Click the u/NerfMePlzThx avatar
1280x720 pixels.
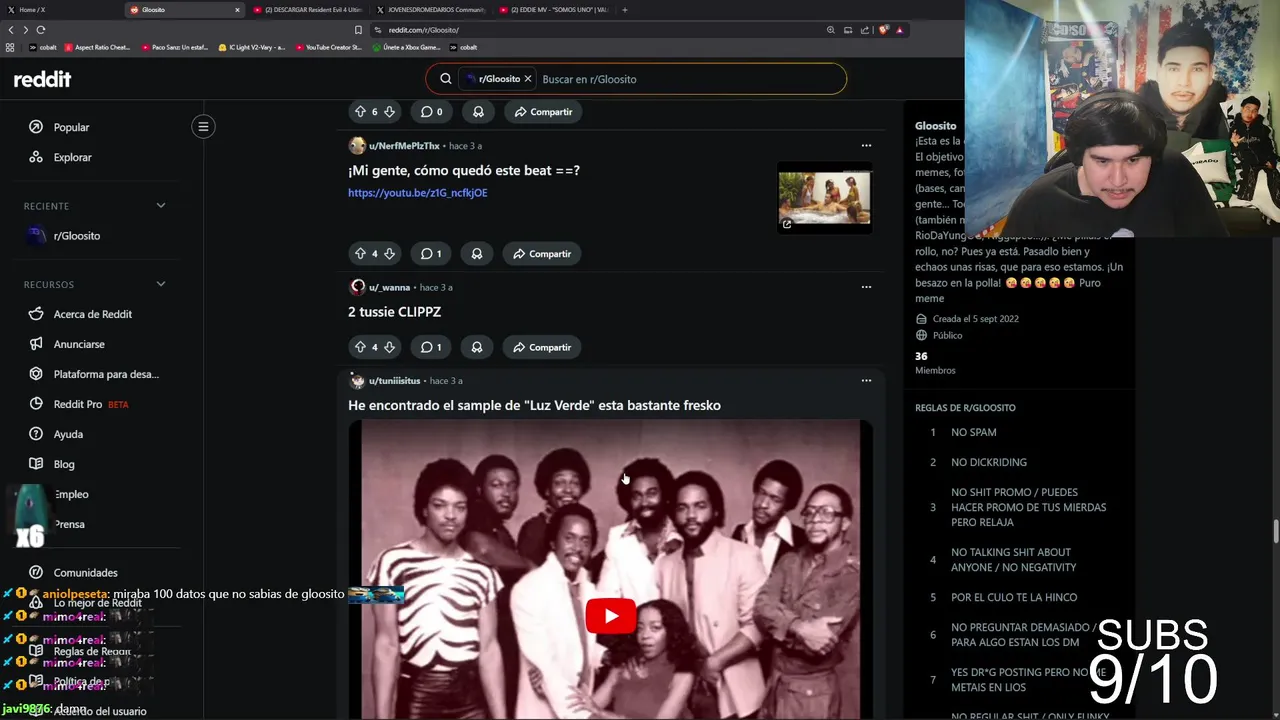pyautogui.click(x=357, y=146)
